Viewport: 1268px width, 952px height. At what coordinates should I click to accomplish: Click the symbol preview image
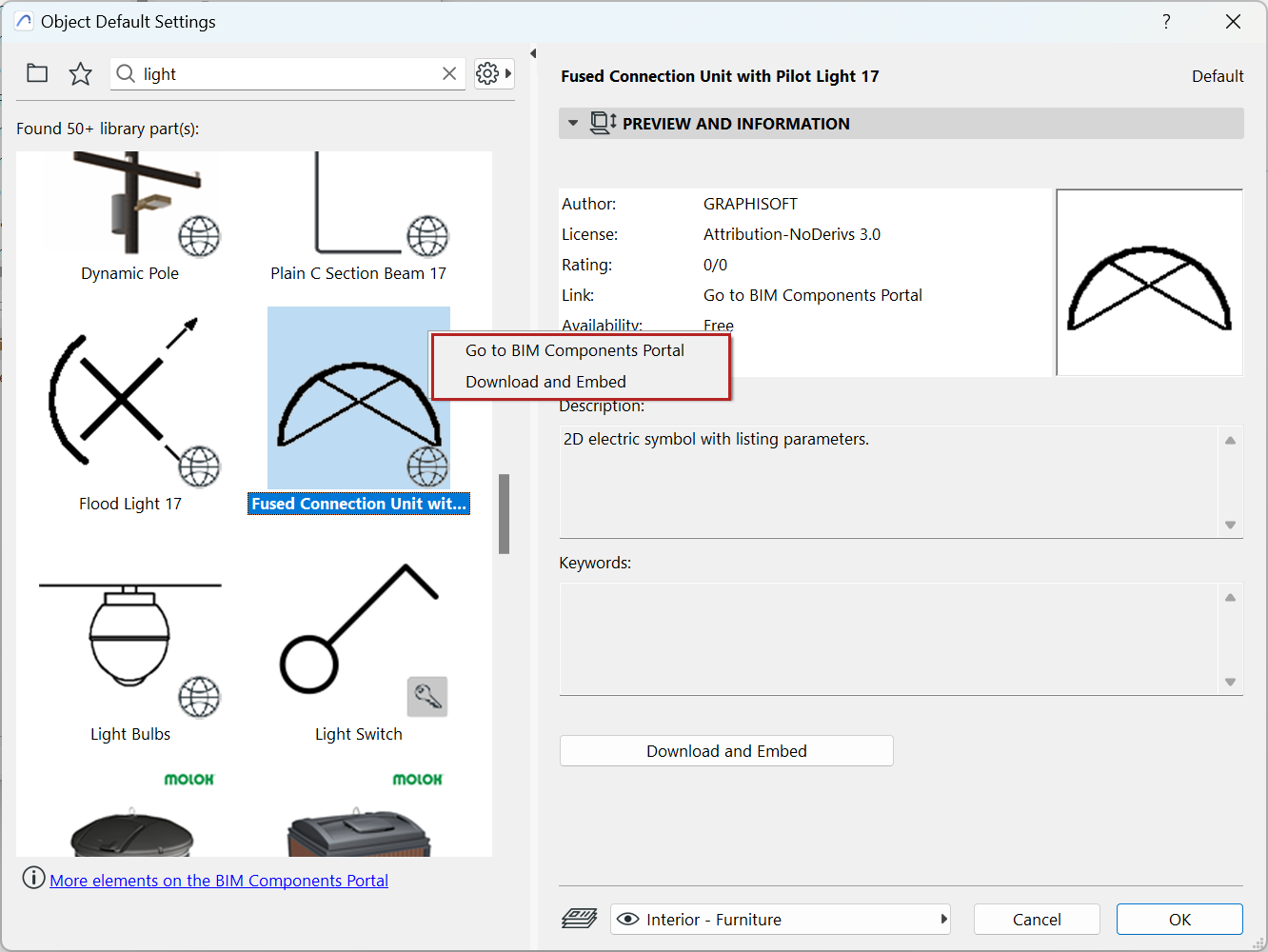1150,282
